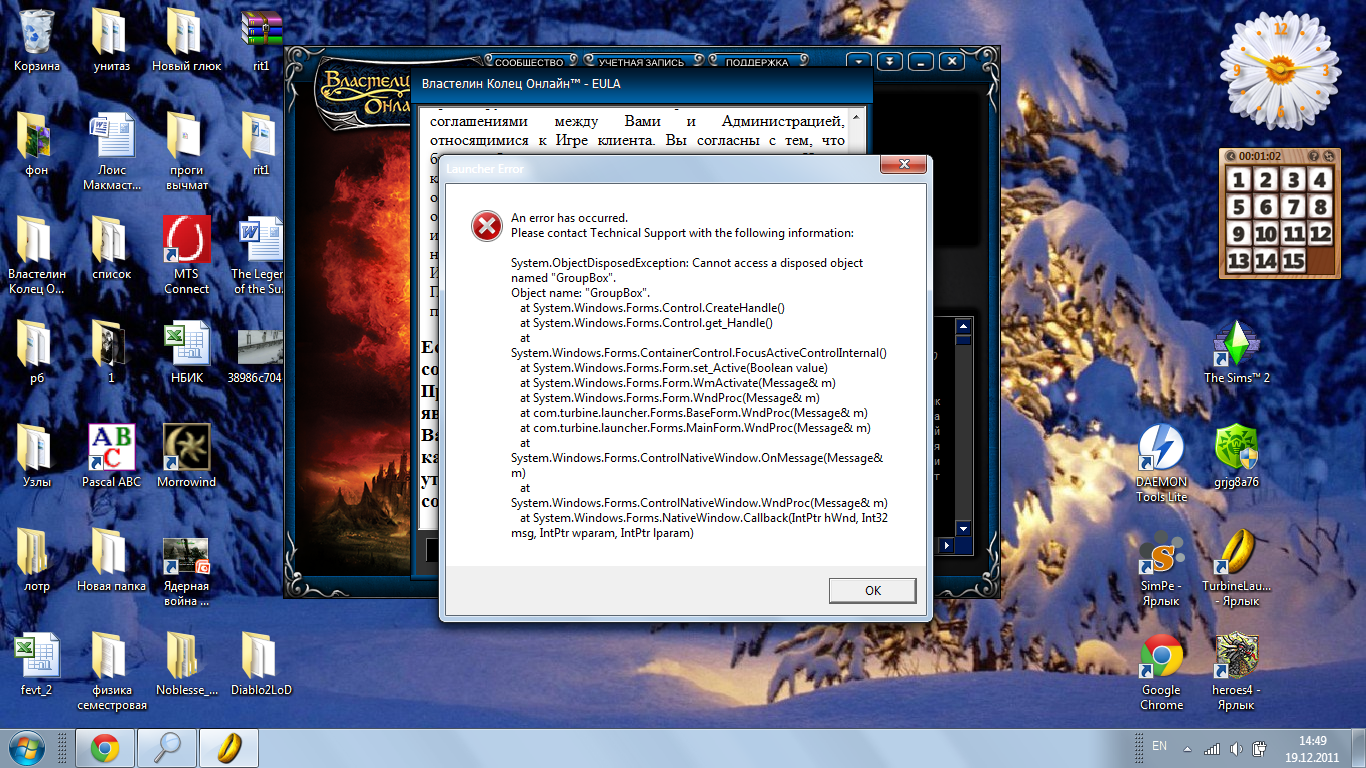
Task: Open the Новый глюк folder
Action: pyautogui.click(x=186, y=39)
